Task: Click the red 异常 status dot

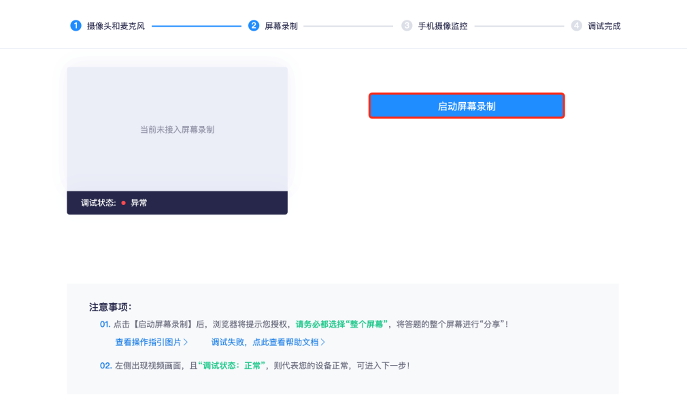Action: pyautogui.click(x=123, y=203)
